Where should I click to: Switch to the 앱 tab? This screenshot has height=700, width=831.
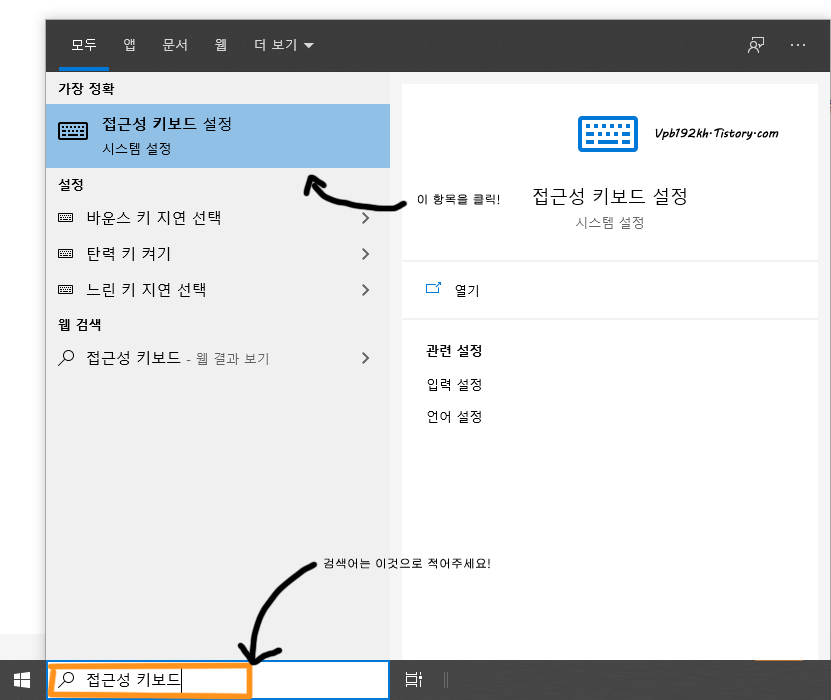(x=129, y=45)
